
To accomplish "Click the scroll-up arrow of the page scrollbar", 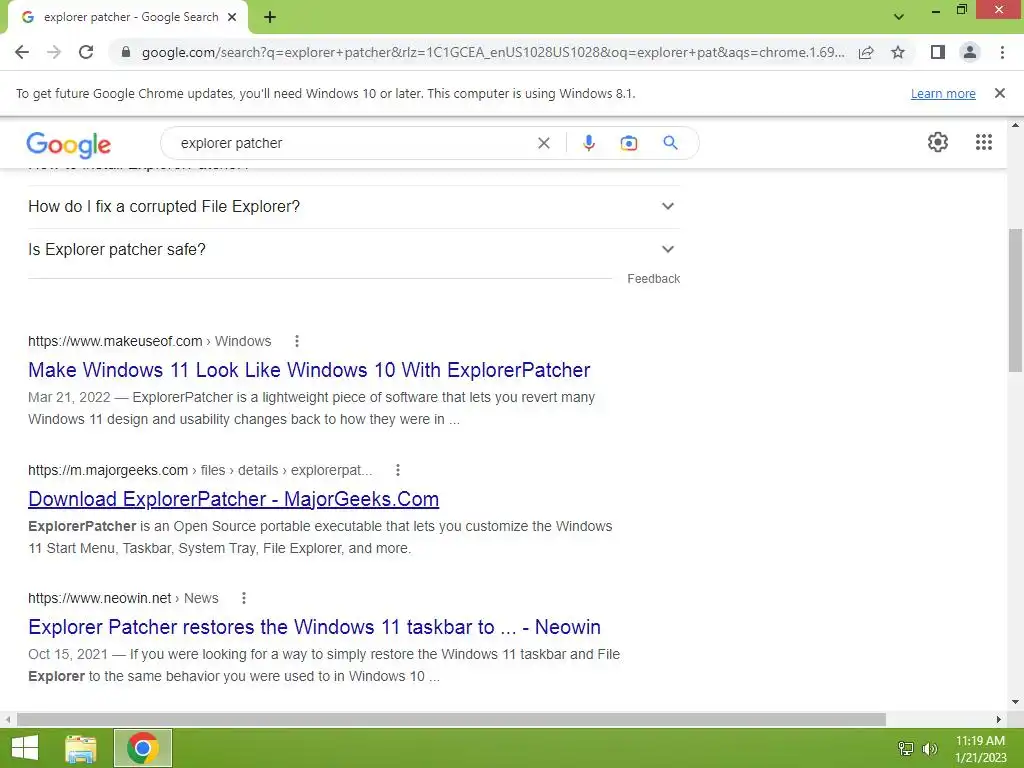I will coord(1016,125).
